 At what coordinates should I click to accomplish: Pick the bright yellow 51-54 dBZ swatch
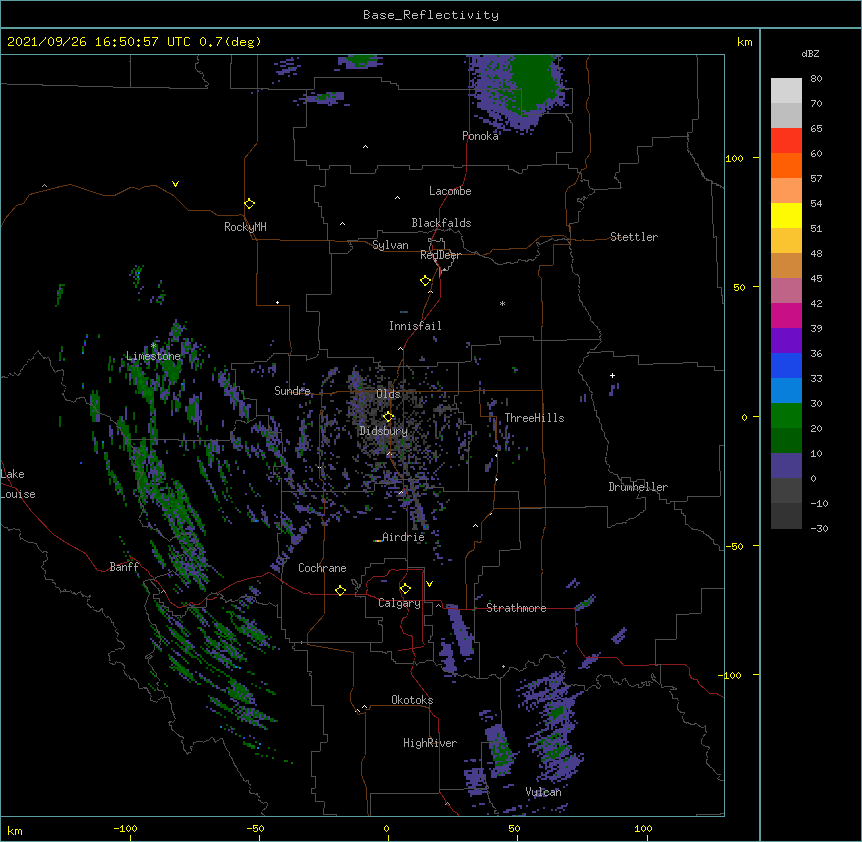pos(786,215)
